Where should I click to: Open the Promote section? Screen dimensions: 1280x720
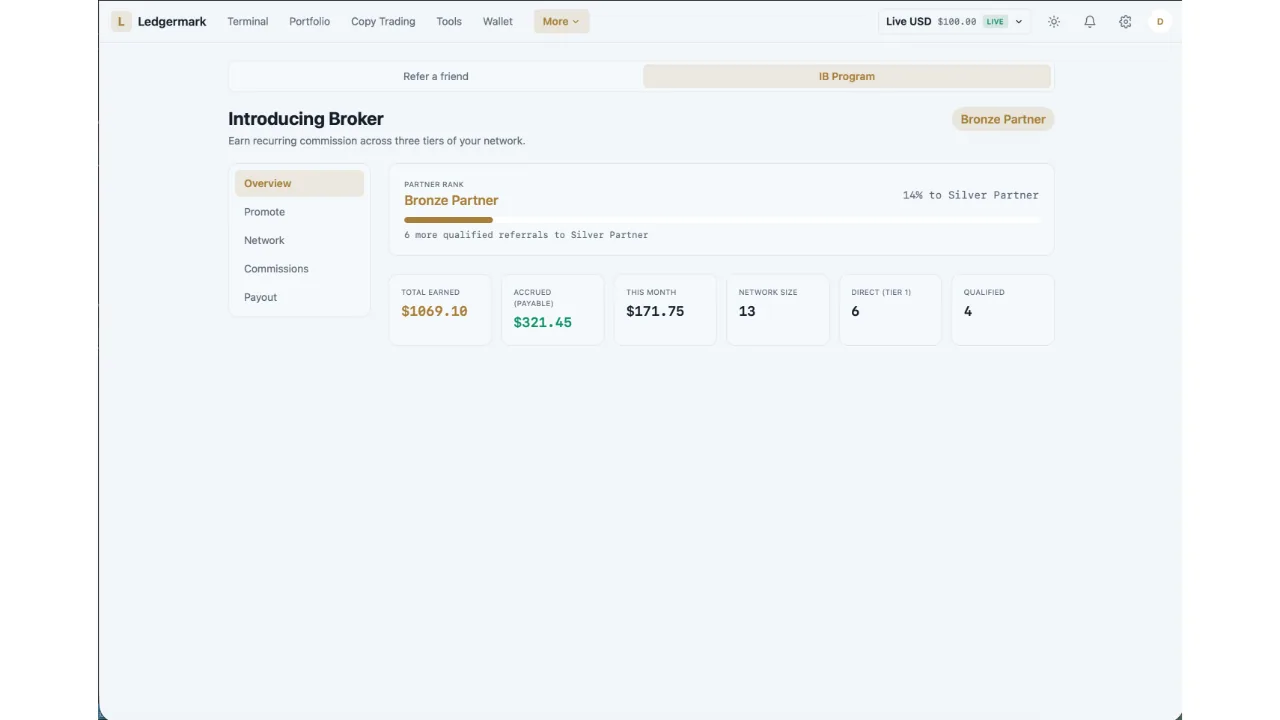coord(299,212)
